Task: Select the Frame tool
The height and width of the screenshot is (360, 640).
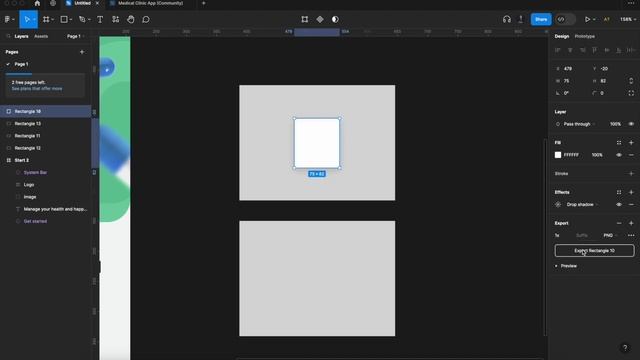Action: click(46, 19)
